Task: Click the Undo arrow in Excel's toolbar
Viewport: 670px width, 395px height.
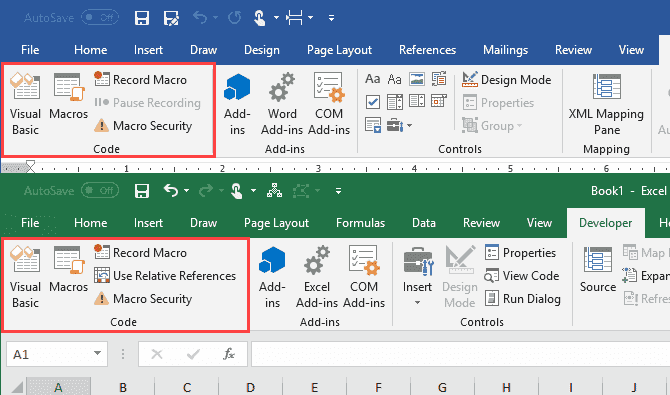Action: 171,190
